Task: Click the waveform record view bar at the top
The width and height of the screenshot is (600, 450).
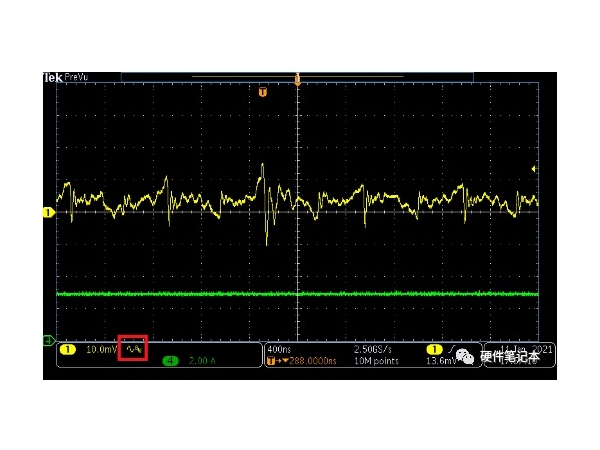Action: tap(297, 77)
